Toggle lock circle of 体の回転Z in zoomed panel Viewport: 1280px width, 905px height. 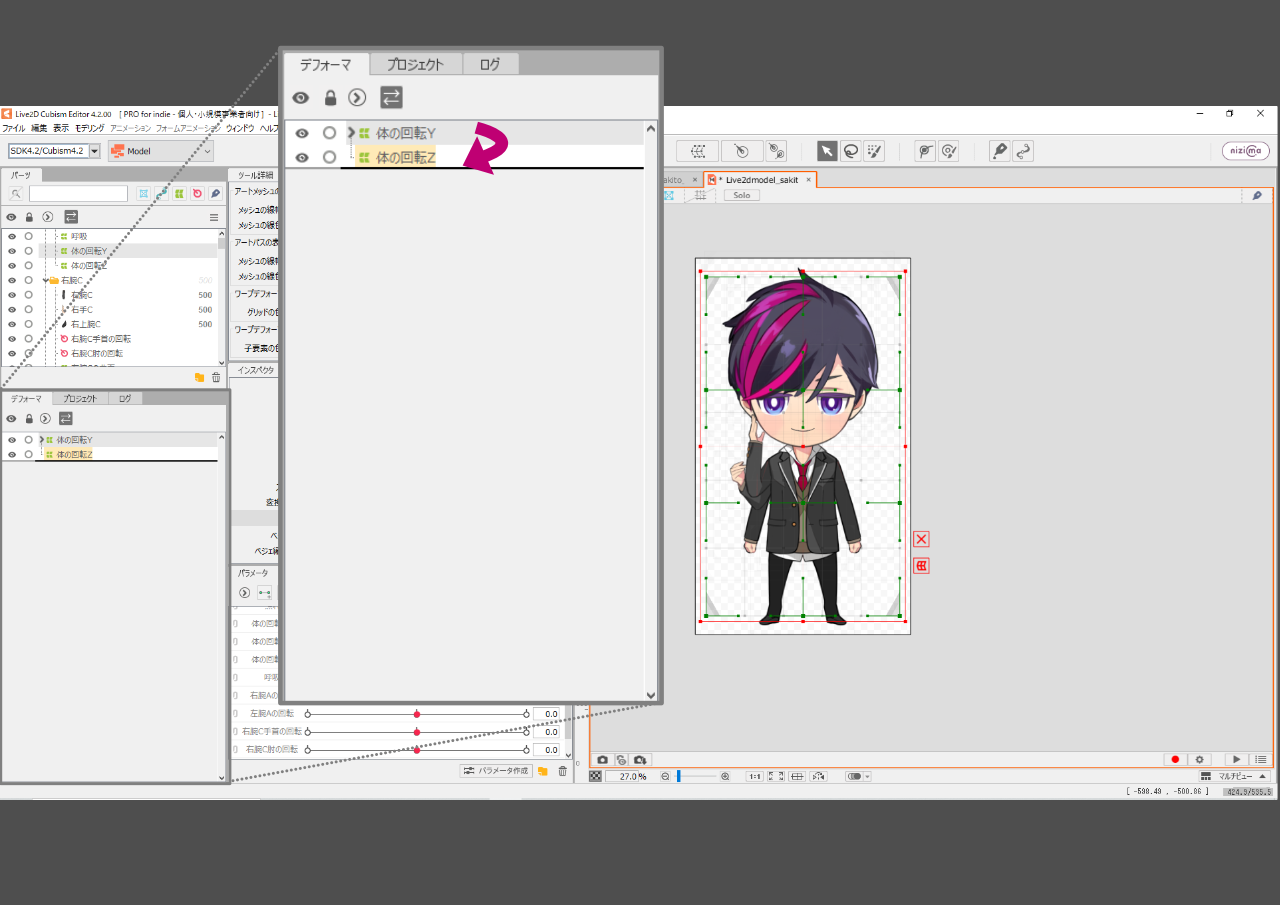(329, 157)
